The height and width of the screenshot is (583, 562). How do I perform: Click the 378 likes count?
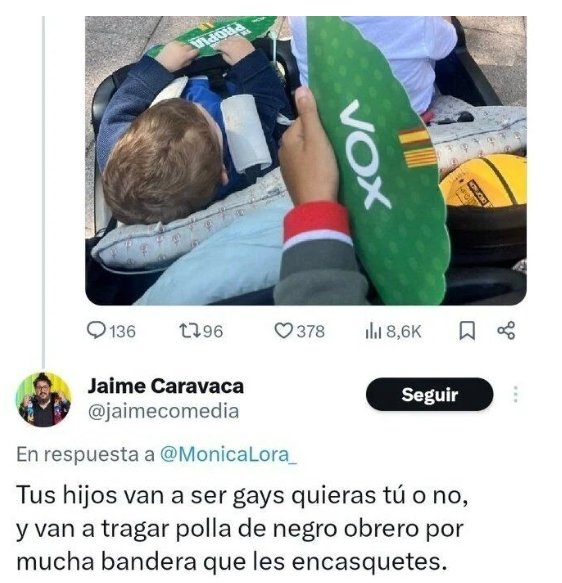[x=311, y=331]
